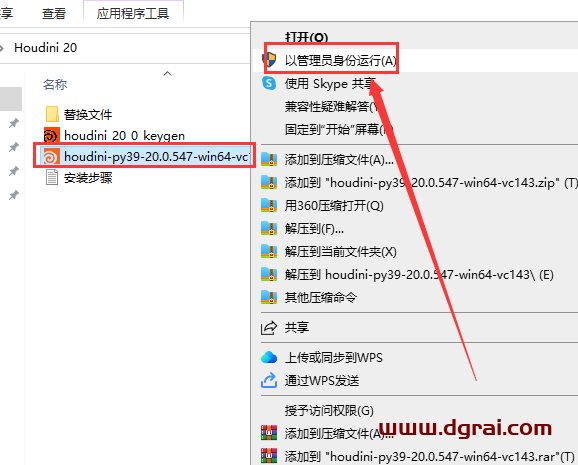
Task: Click the sort arrow above 名称 column
Action: pyautogui.click(x=167, y=73)
